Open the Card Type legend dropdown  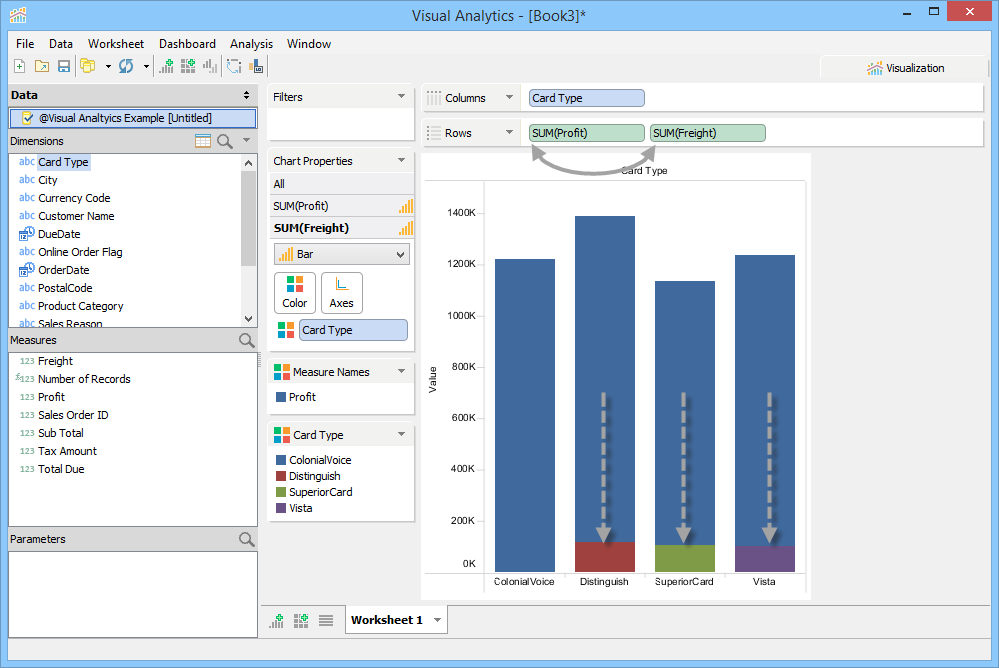(x=401, y=434)
